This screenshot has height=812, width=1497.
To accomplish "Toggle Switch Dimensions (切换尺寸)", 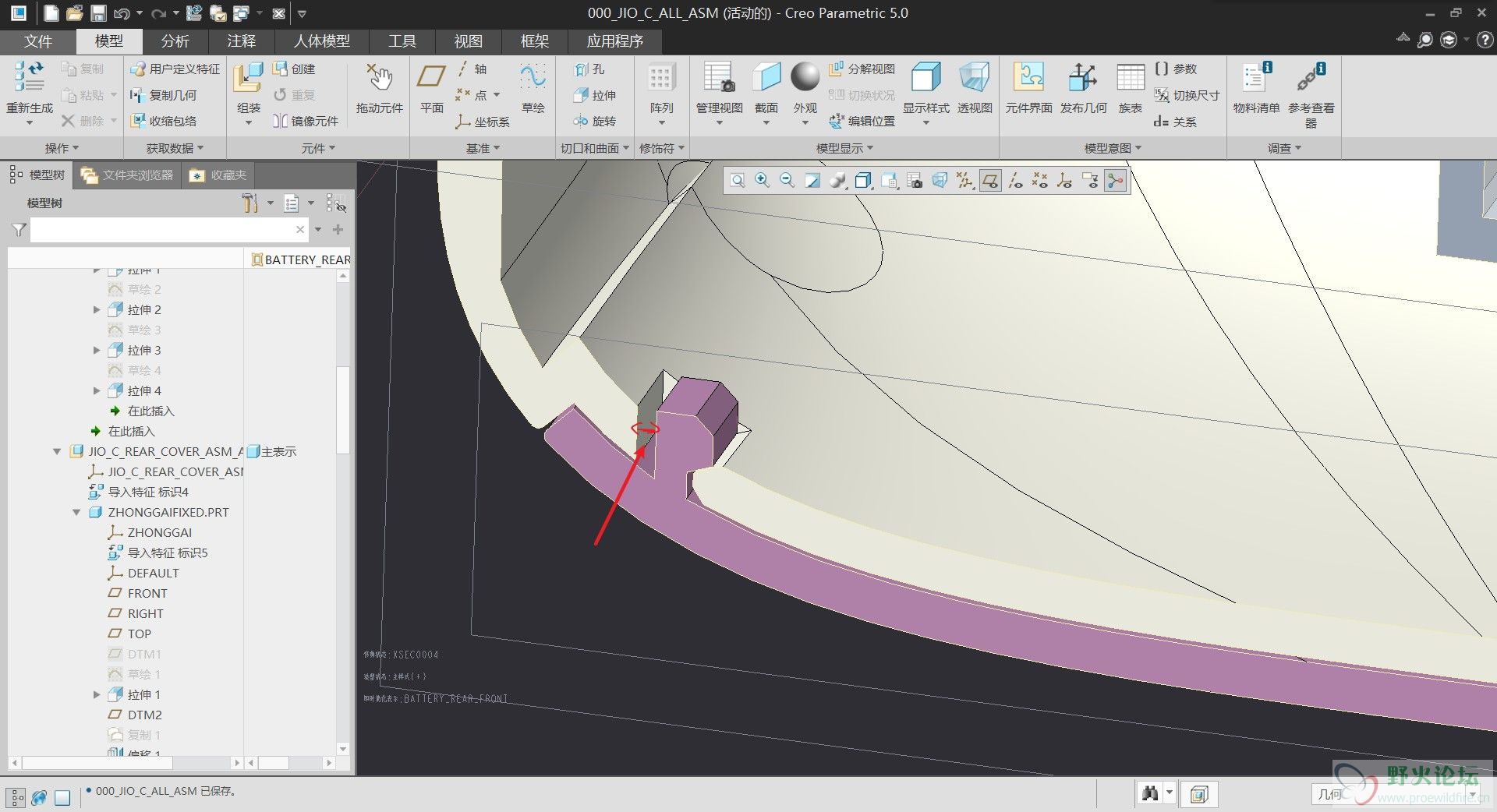I will tap(1187, 95).
